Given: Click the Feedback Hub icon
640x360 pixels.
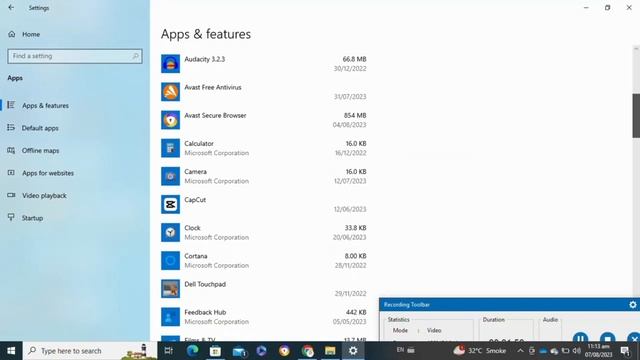Looking at the screenshot, I should 170,317.
